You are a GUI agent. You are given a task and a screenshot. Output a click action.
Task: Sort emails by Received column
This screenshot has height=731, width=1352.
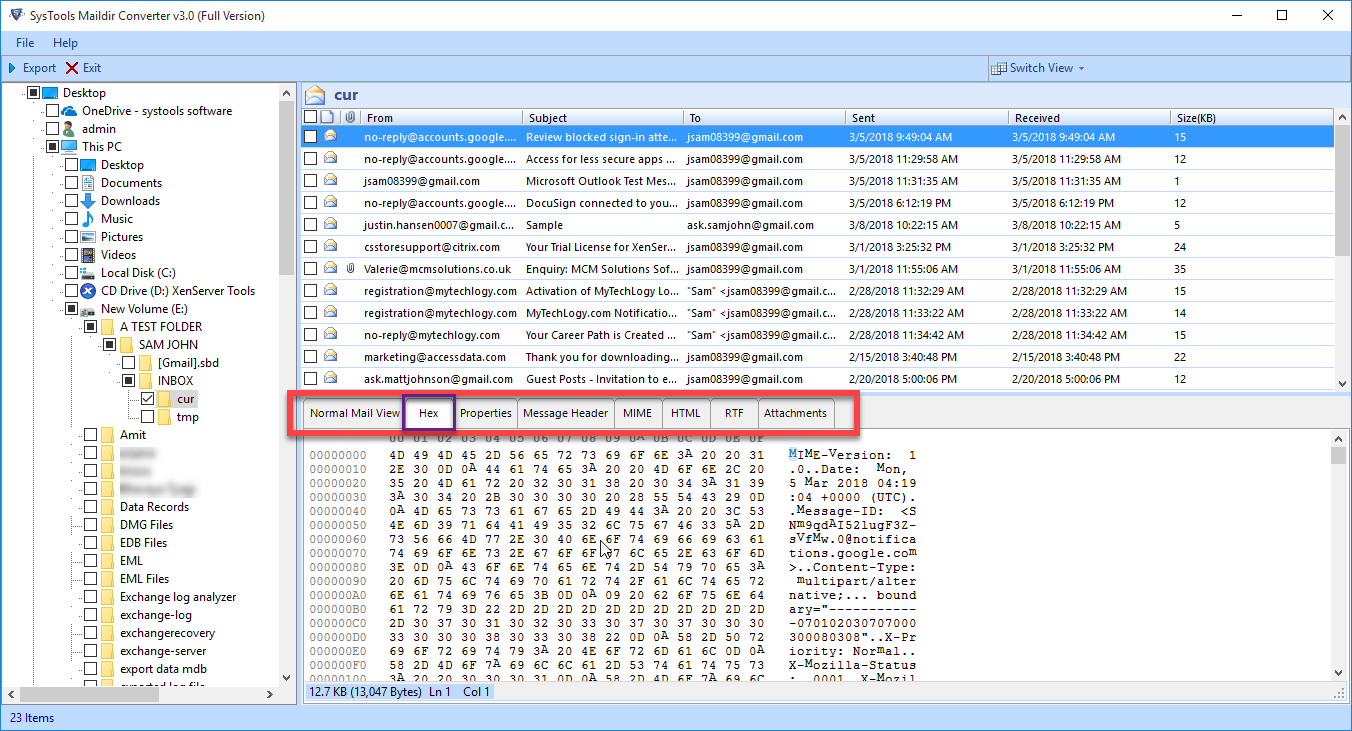tap(1090, 118)
